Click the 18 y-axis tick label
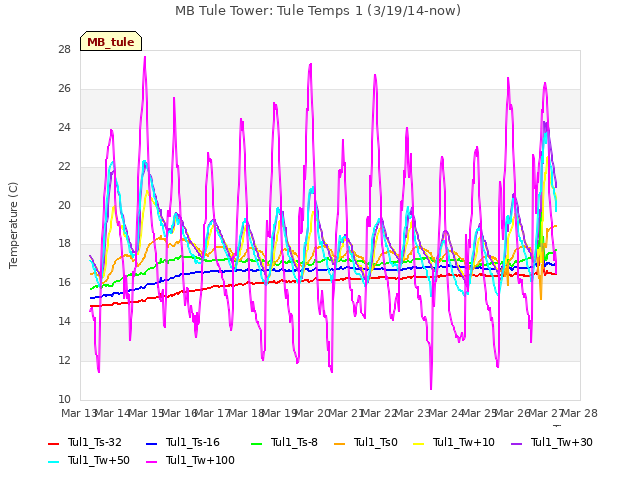The height and width of the screenshot is (480, 640). pos(64,244)
